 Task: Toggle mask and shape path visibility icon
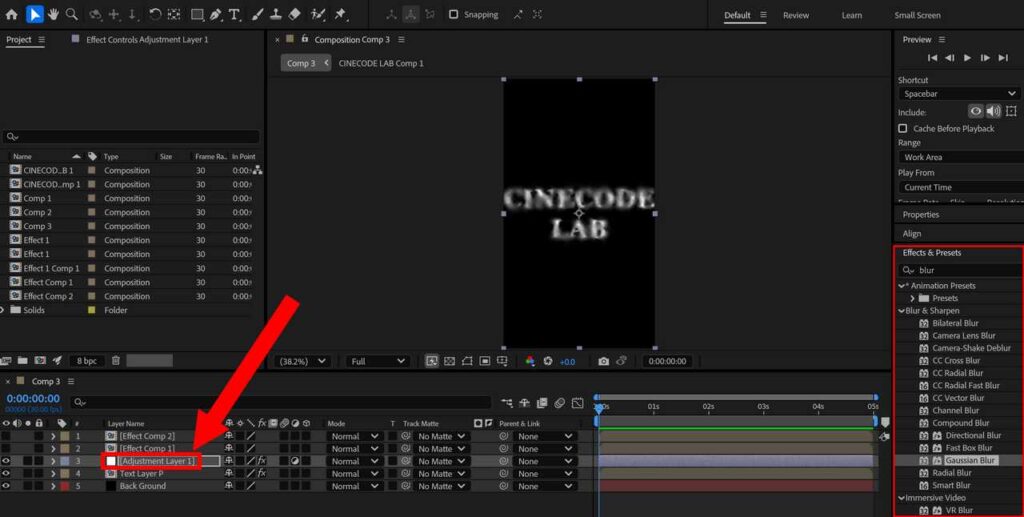(x=467, y=361)
